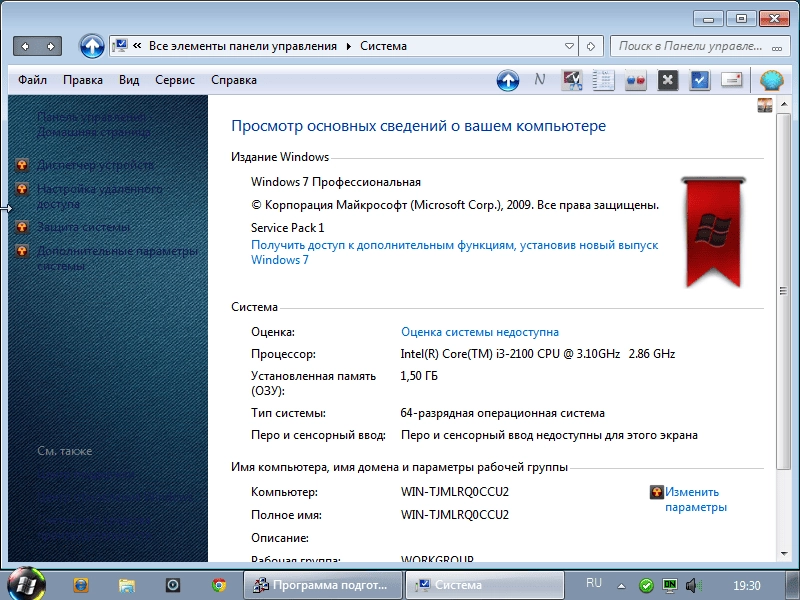Viewport: 800px width, 600px height.
Task: Open Дополнительные параметры системы link
Action: coord(117,258)
